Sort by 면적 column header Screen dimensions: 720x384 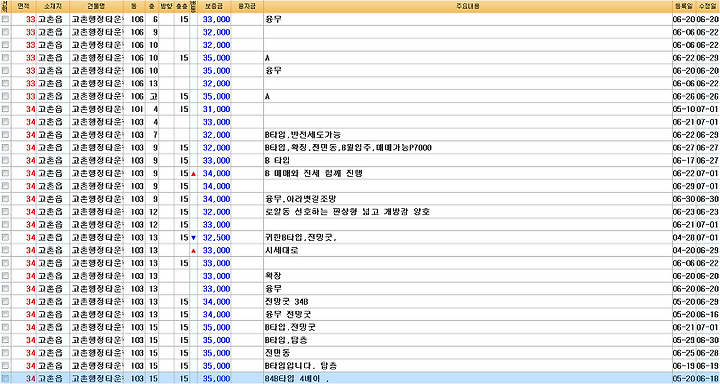point(23,6)
